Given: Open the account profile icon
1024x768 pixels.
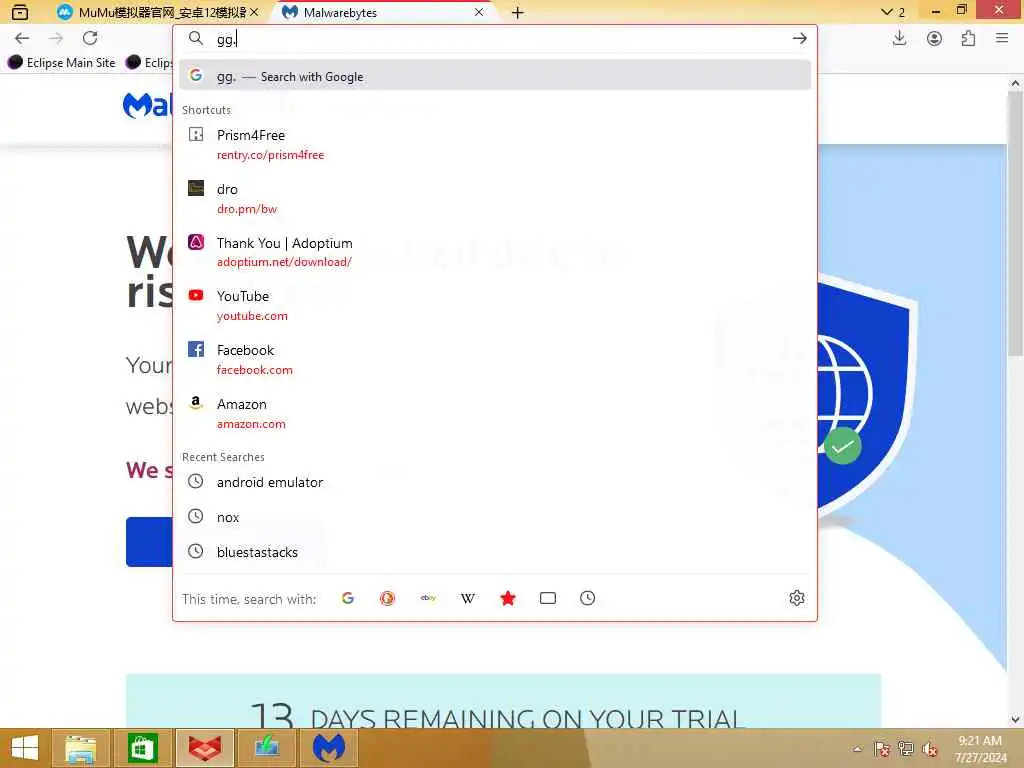Looking at the screenshot, I should pos(934,39).
